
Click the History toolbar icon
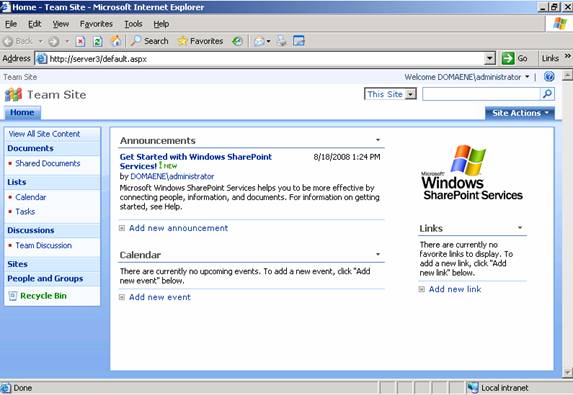pyautogui.click(x=237, y=41)
